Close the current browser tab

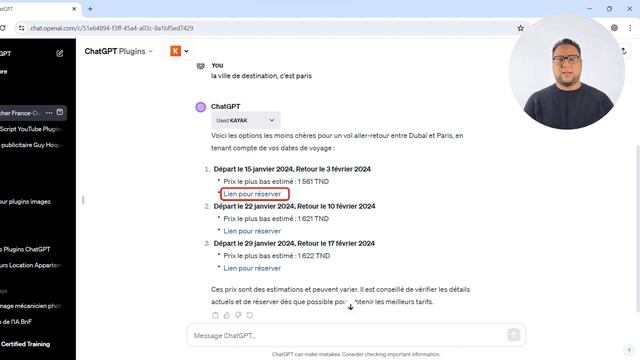74,9
